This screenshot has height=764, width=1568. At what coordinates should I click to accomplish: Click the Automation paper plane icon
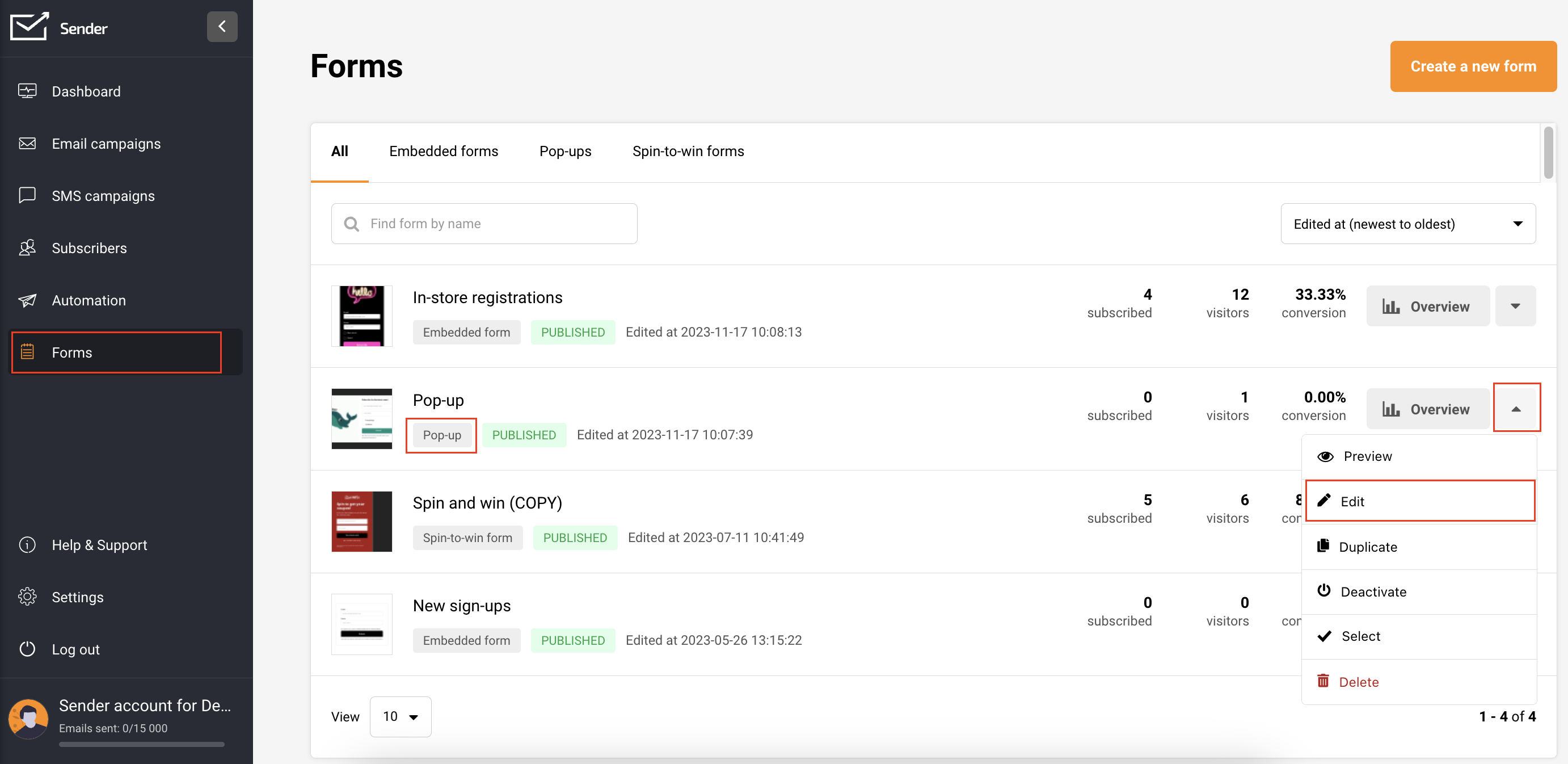pyautogui.click(x=27, y=300)
